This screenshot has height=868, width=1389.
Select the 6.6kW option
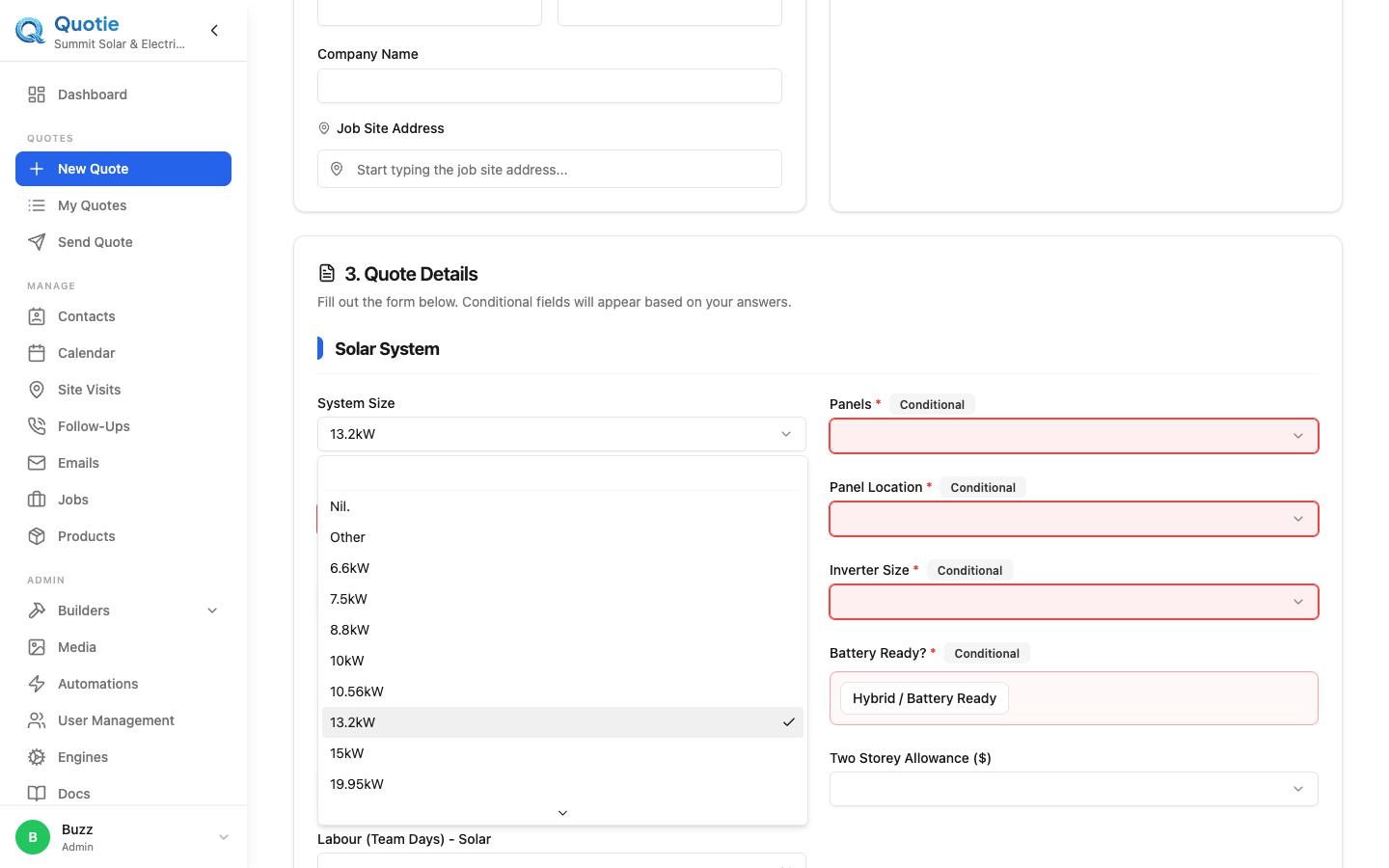562,568
